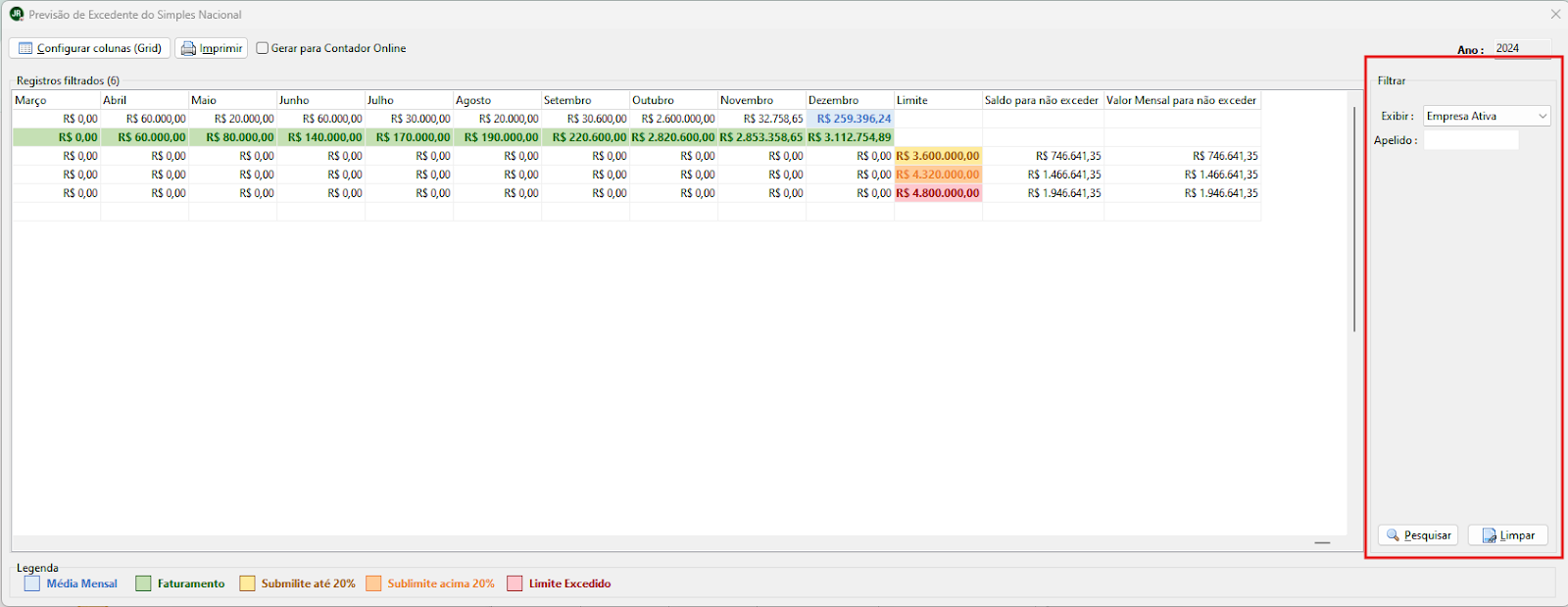Click the Dezembro column header
This screenshot has height=607, width=1568.
click(849, 100)
